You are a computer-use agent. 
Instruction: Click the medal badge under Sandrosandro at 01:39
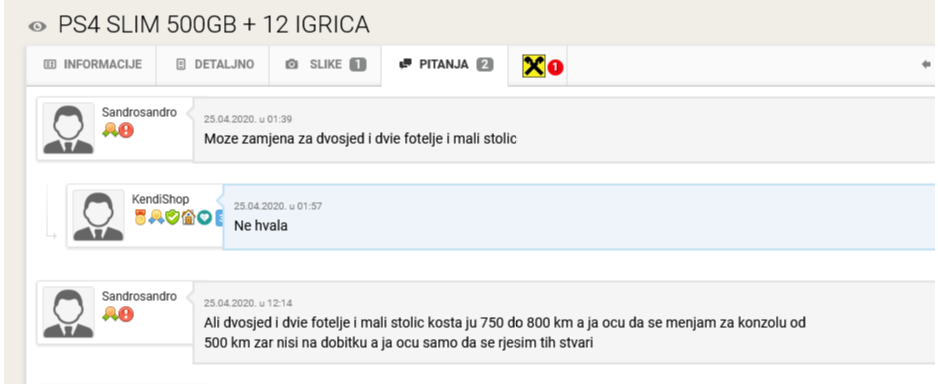point(109,130)
